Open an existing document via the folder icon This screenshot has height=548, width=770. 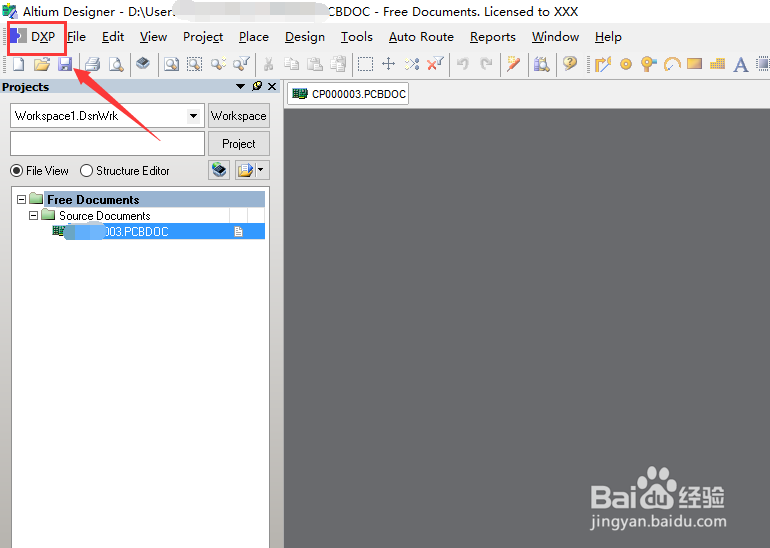(x=42, y=64)
